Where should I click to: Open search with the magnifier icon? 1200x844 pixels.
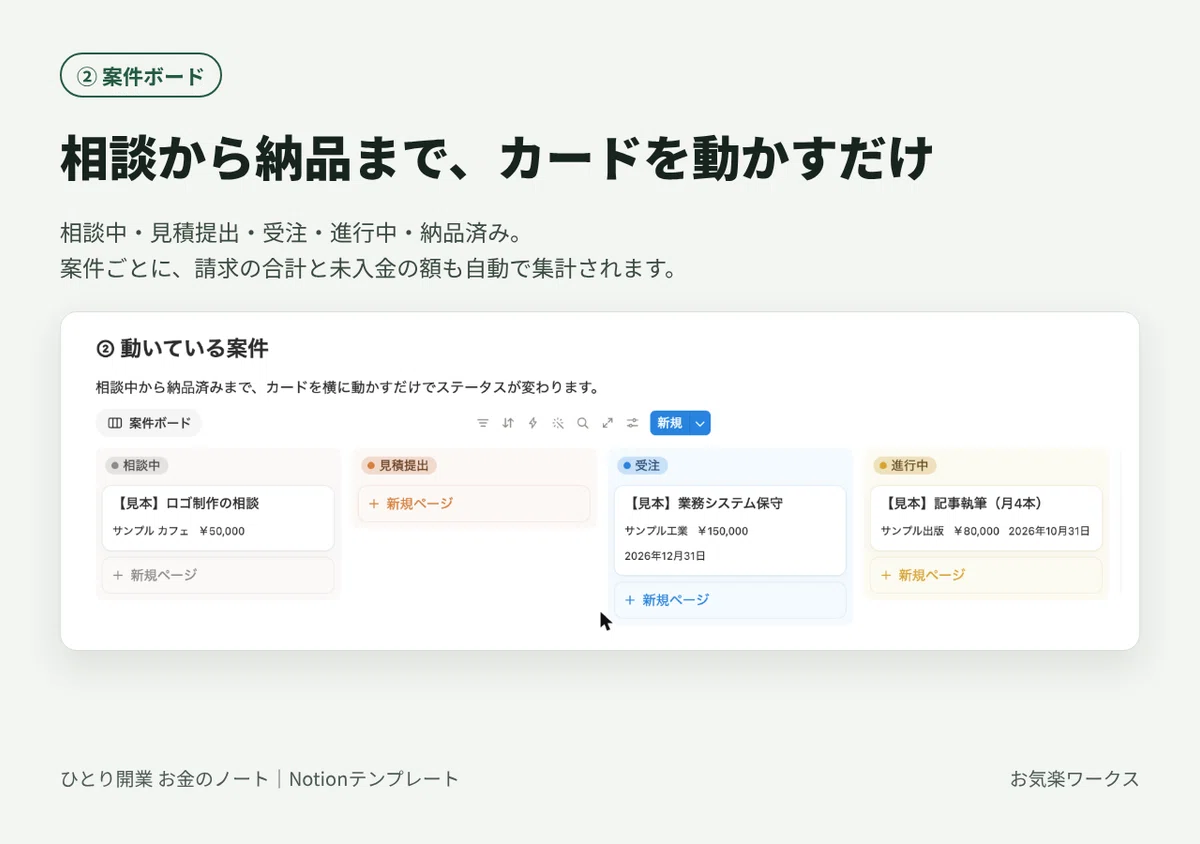(x=583, y=423)
